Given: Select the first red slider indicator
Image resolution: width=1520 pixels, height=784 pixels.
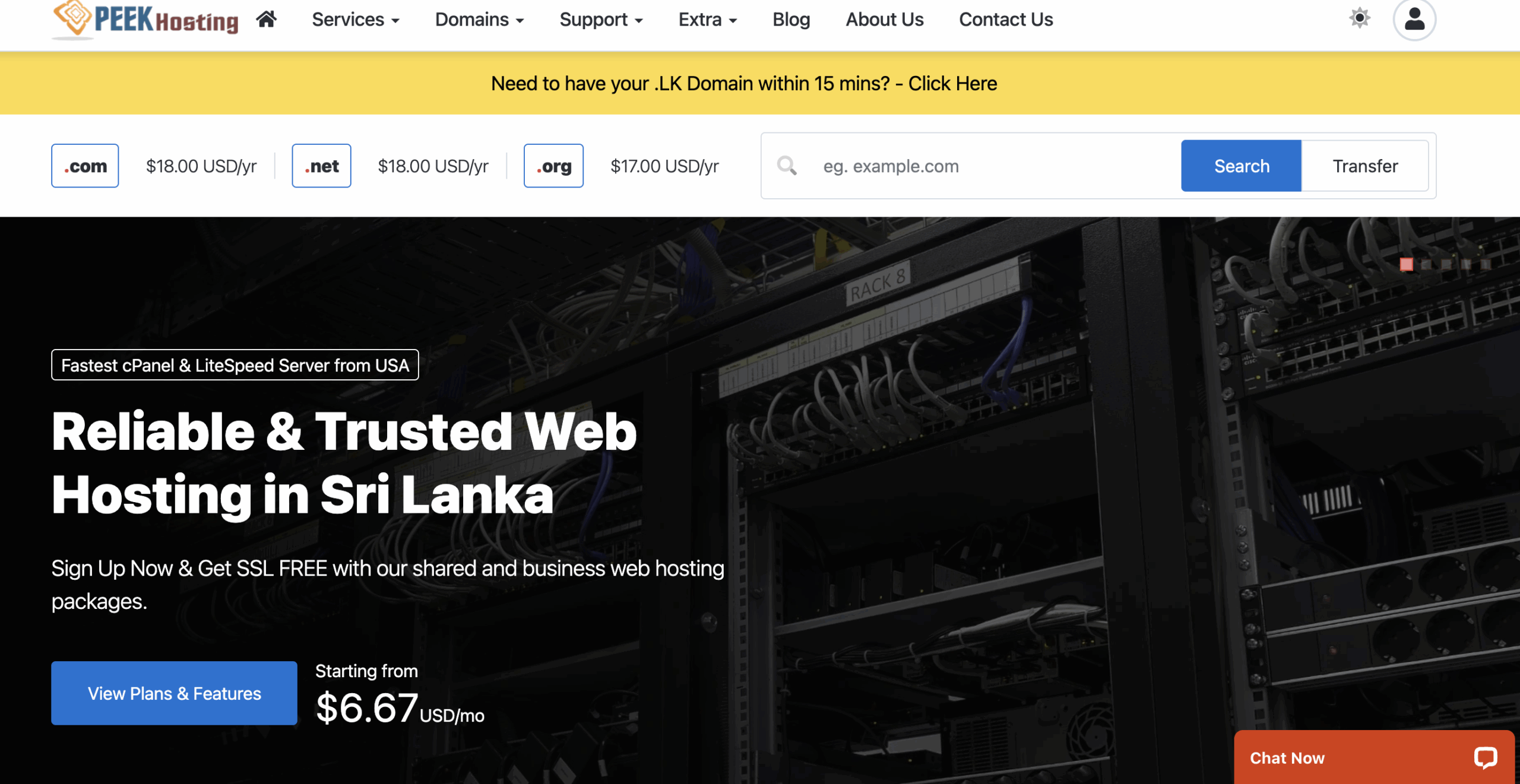Looking at the screenshot, I should [1406, 264].
